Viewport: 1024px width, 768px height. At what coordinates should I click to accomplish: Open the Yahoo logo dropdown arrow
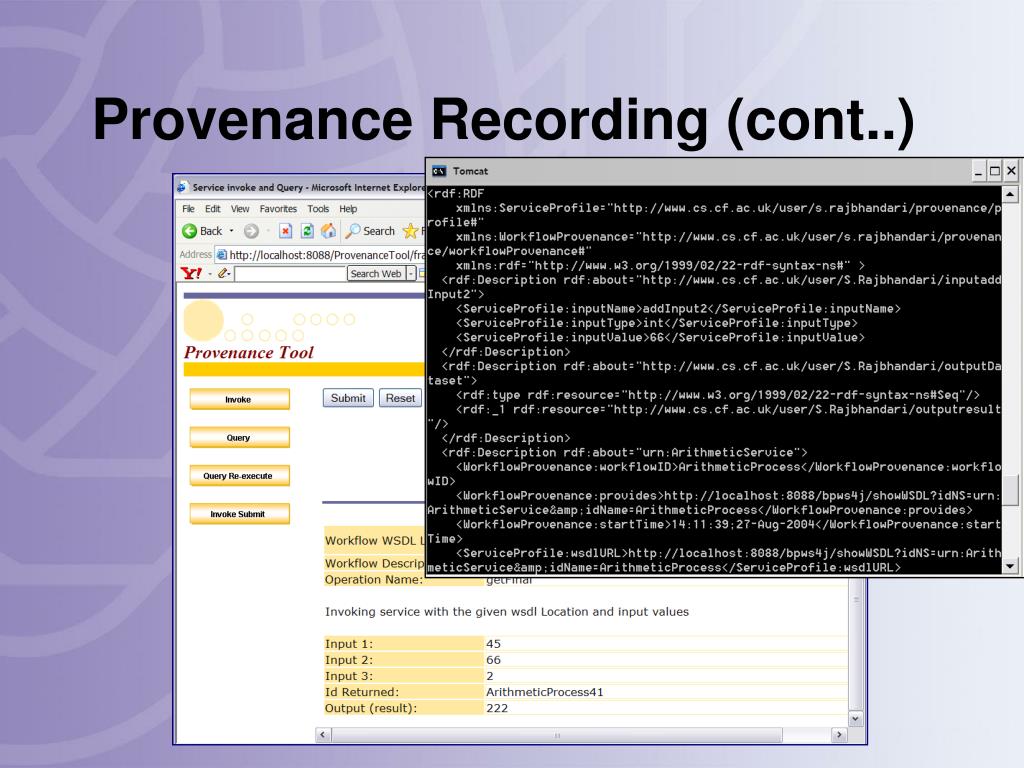pyautogui.click(x=210, y=274)
